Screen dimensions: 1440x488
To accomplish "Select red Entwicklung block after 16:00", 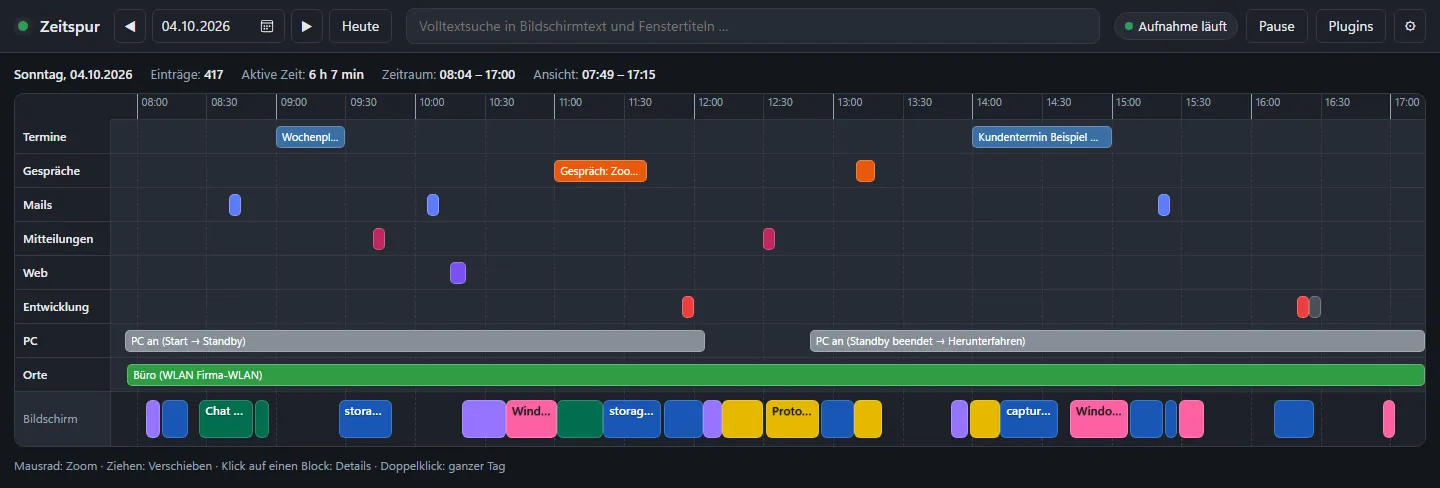I will click(x=1303, y=307).
